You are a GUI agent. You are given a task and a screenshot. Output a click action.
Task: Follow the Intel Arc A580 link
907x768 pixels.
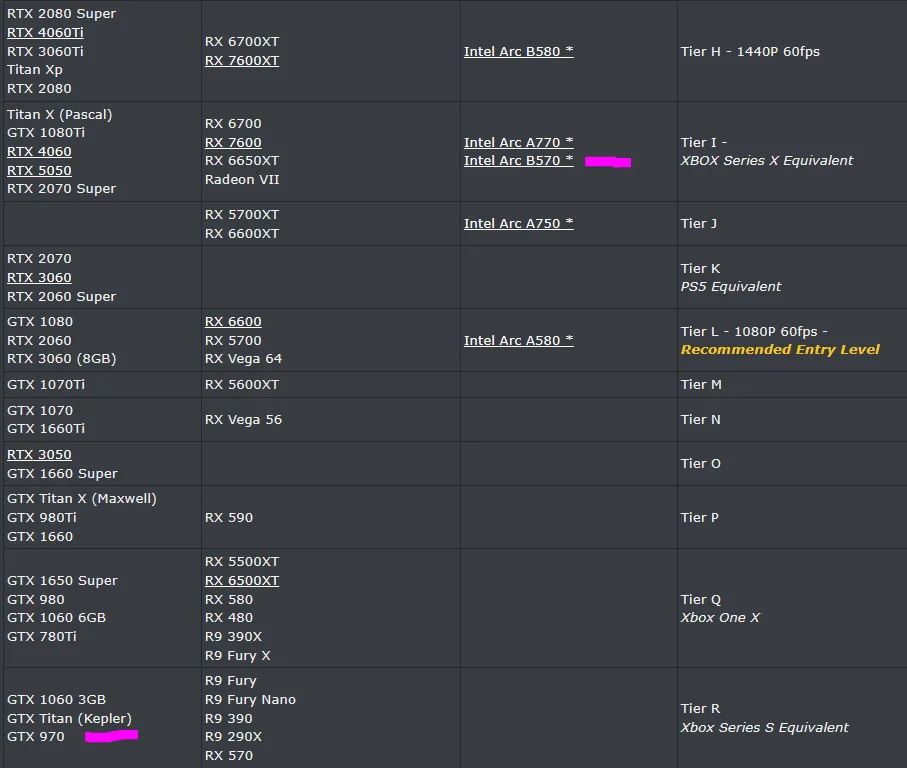[x=518, y=341]
